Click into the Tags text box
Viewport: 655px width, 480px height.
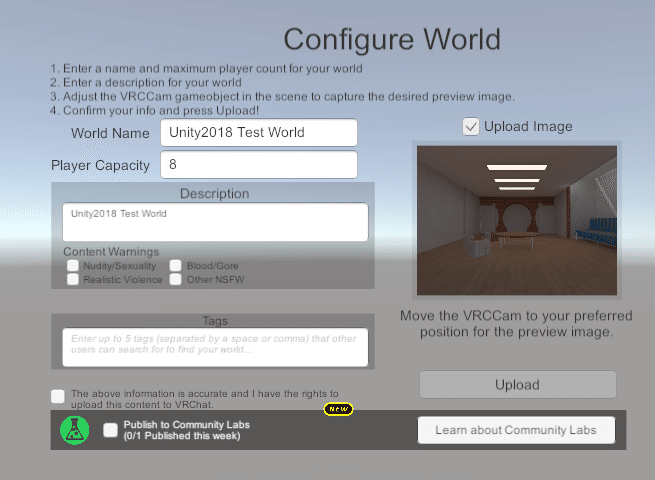pyautogui.click(x=215, y=347)
